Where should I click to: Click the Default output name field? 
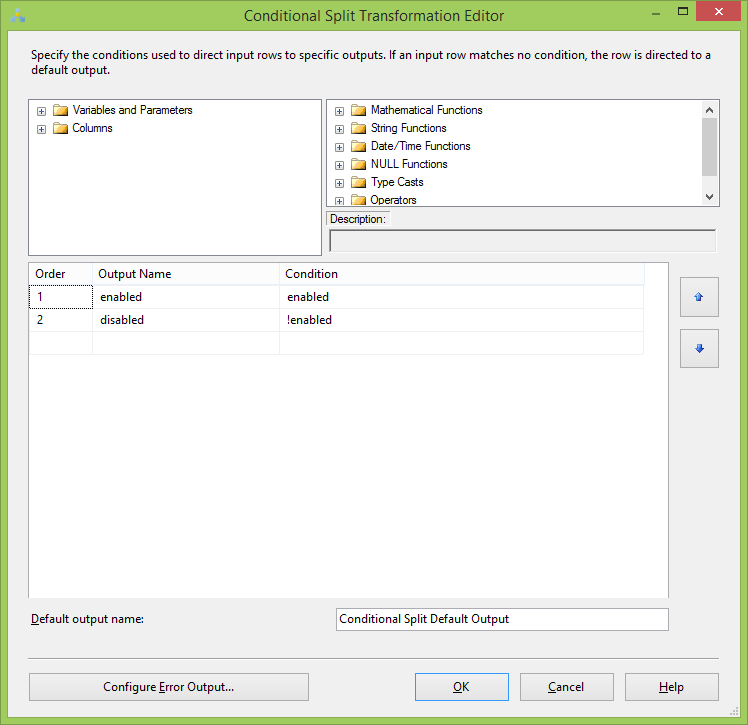click(502, 619)
